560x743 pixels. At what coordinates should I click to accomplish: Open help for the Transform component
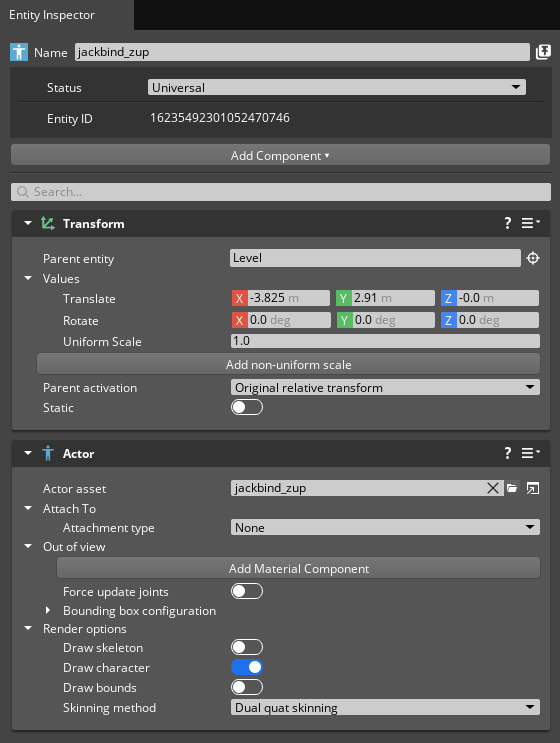[508, 223]
